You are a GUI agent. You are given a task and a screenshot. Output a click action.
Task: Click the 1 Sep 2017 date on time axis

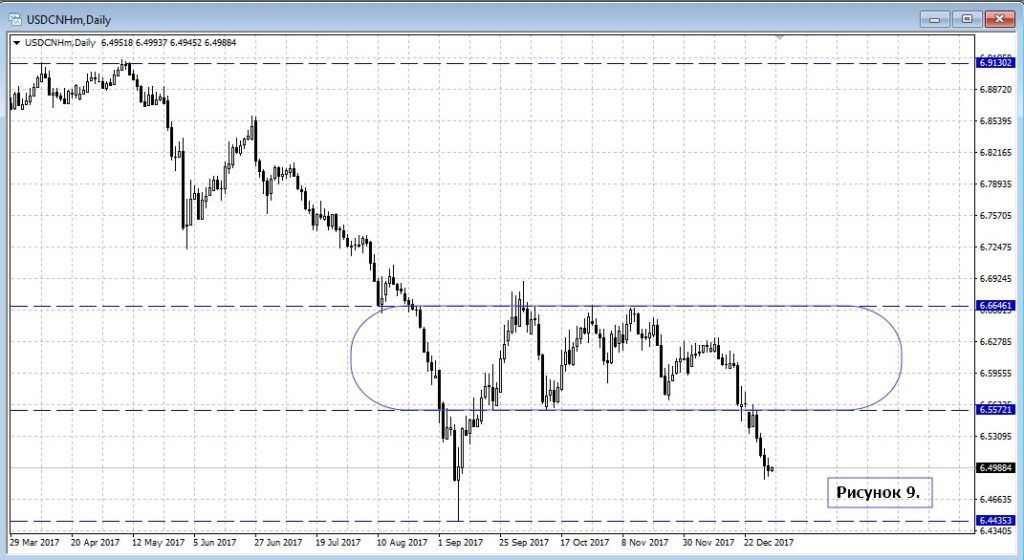(459, 543)
